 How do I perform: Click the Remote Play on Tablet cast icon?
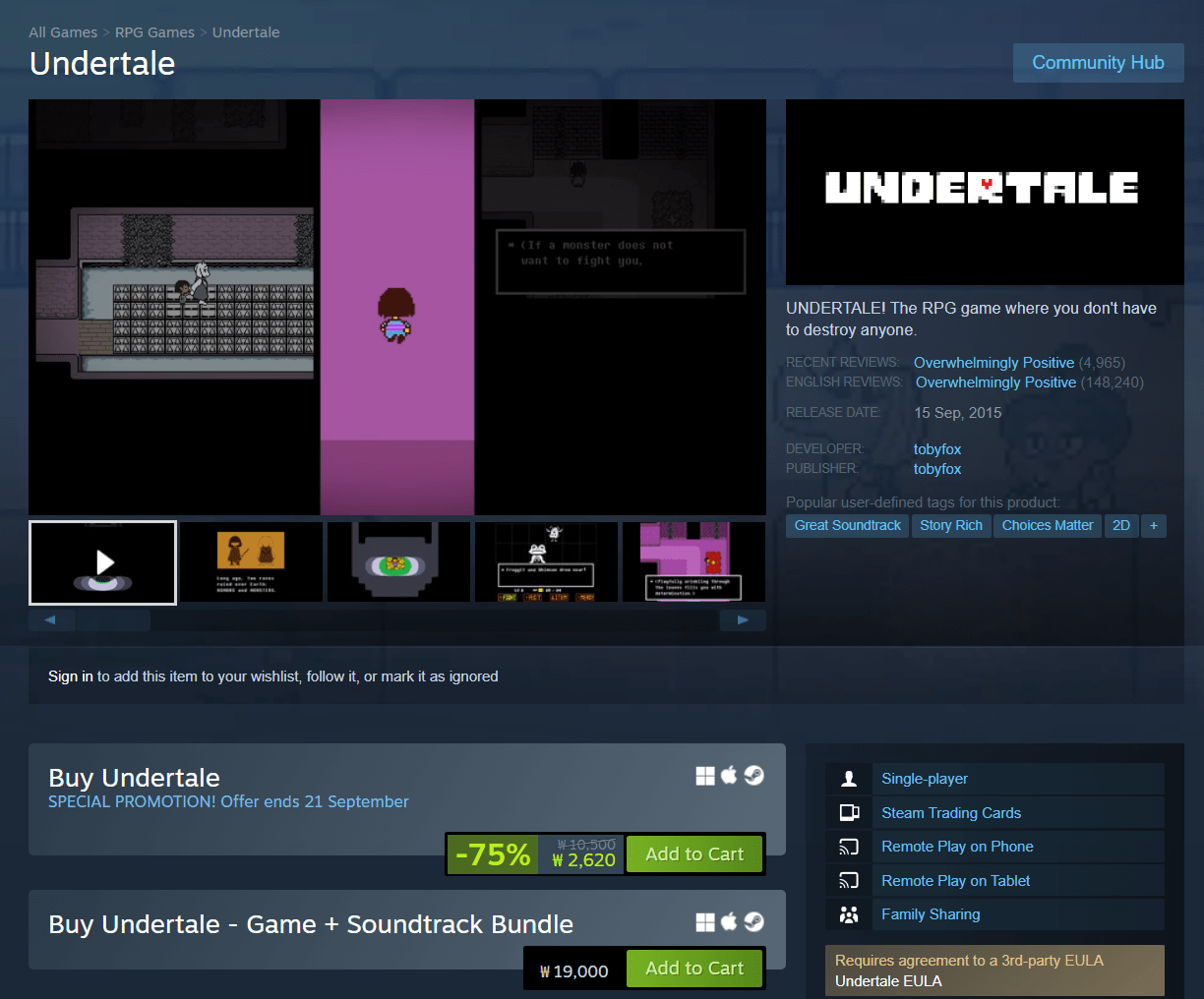pyautogui.click(x=849, y=881)
